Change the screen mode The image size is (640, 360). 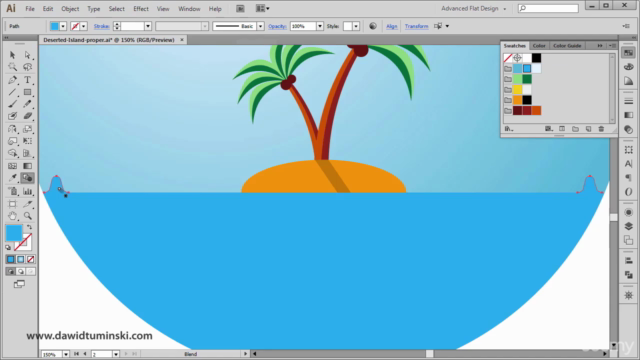pyautogui.click(x=19, y=284)
